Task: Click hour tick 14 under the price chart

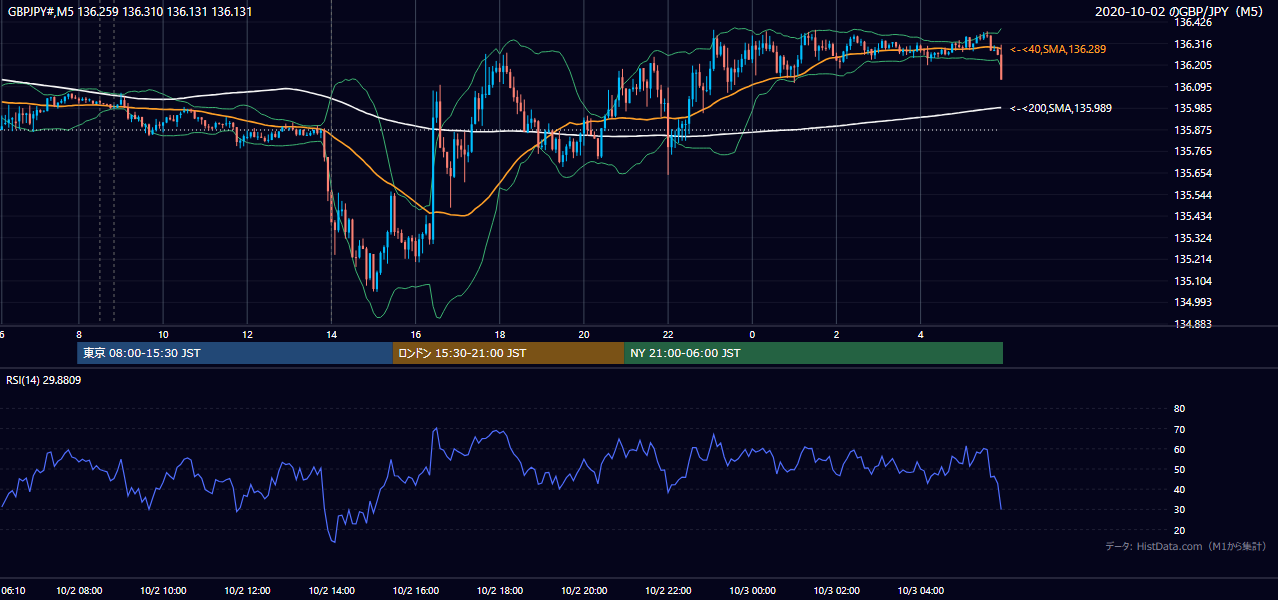Action: (x=331, y=334)
